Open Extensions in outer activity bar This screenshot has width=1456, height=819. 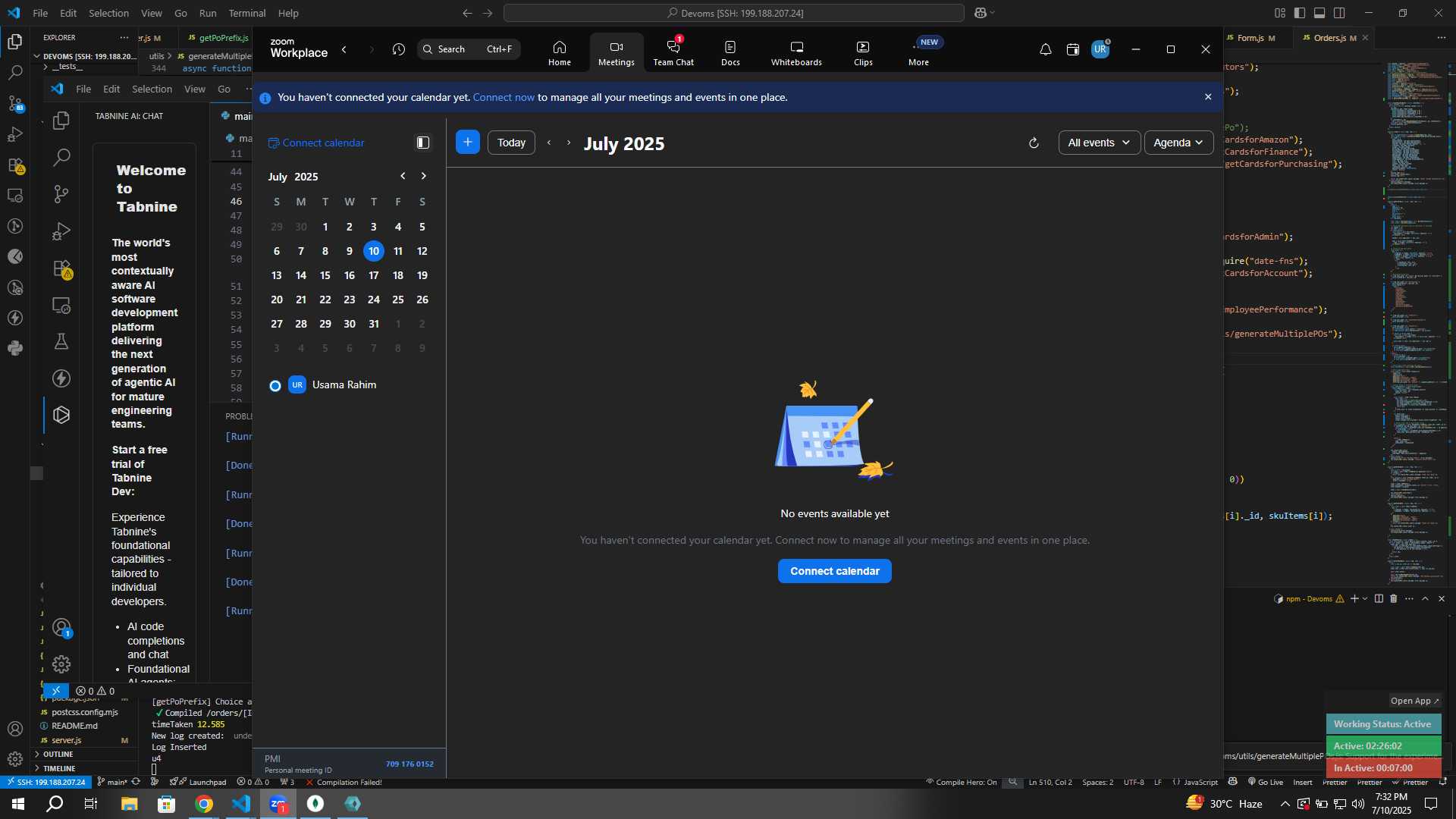coord(15,165)
